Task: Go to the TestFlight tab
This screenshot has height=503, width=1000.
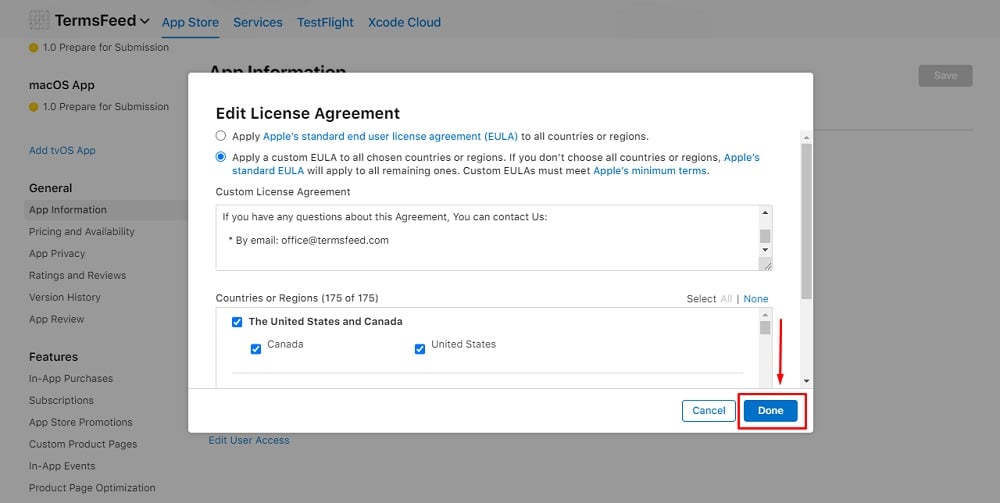Action: [x=325, y=22]
